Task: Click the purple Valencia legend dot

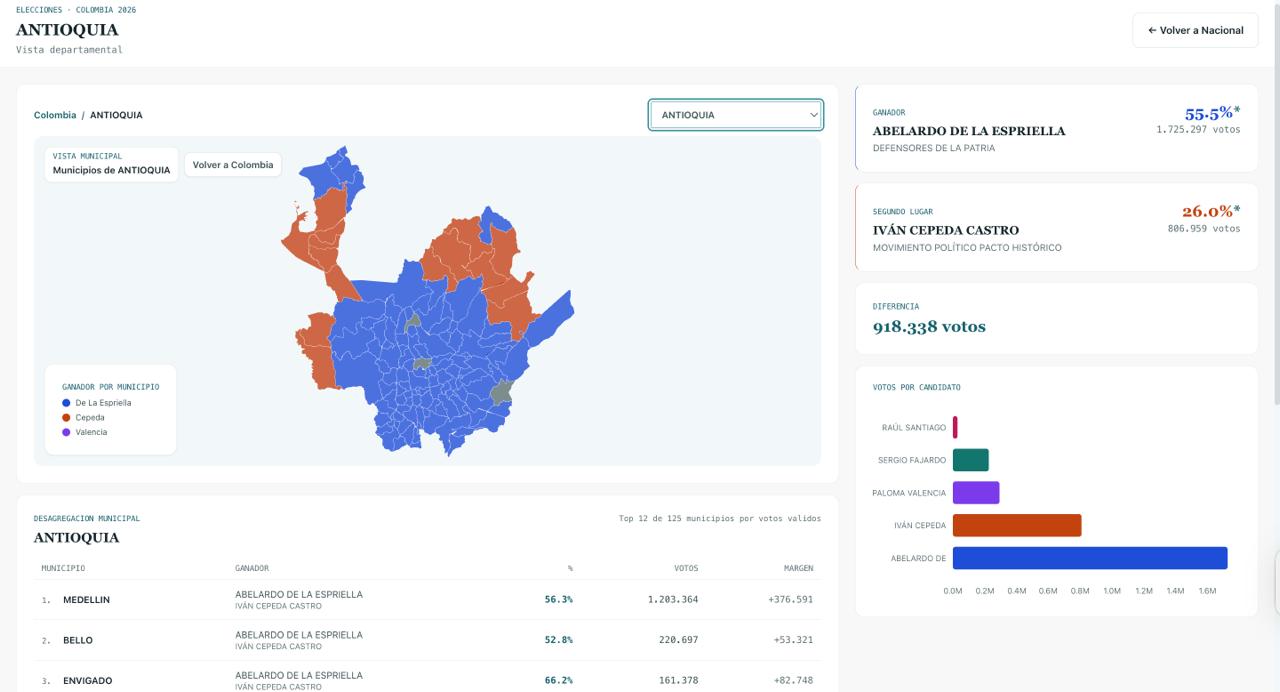Action: click(66, 432)
